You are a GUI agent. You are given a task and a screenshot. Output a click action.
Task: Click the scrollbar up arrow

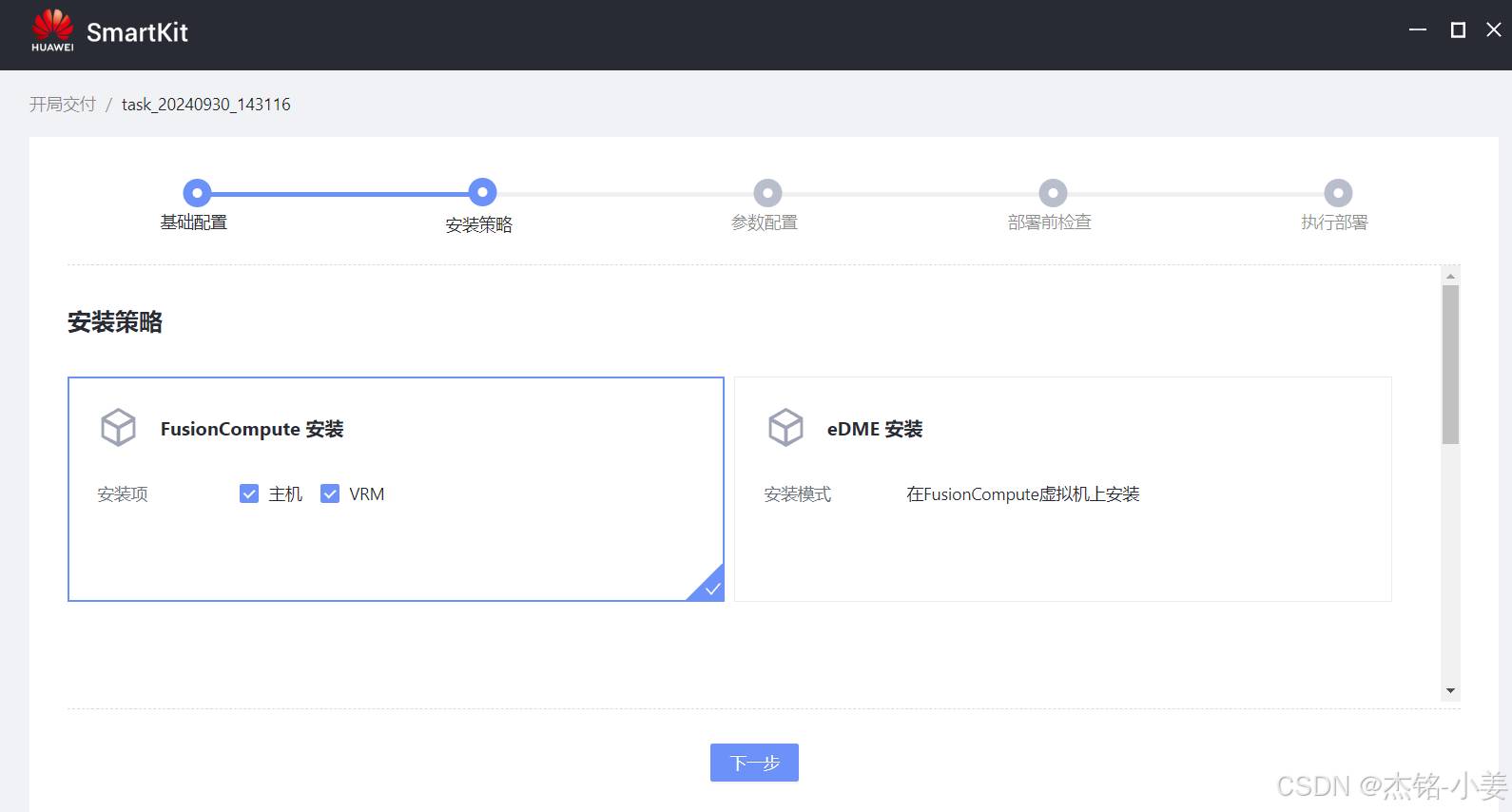tap(1450, 276)
